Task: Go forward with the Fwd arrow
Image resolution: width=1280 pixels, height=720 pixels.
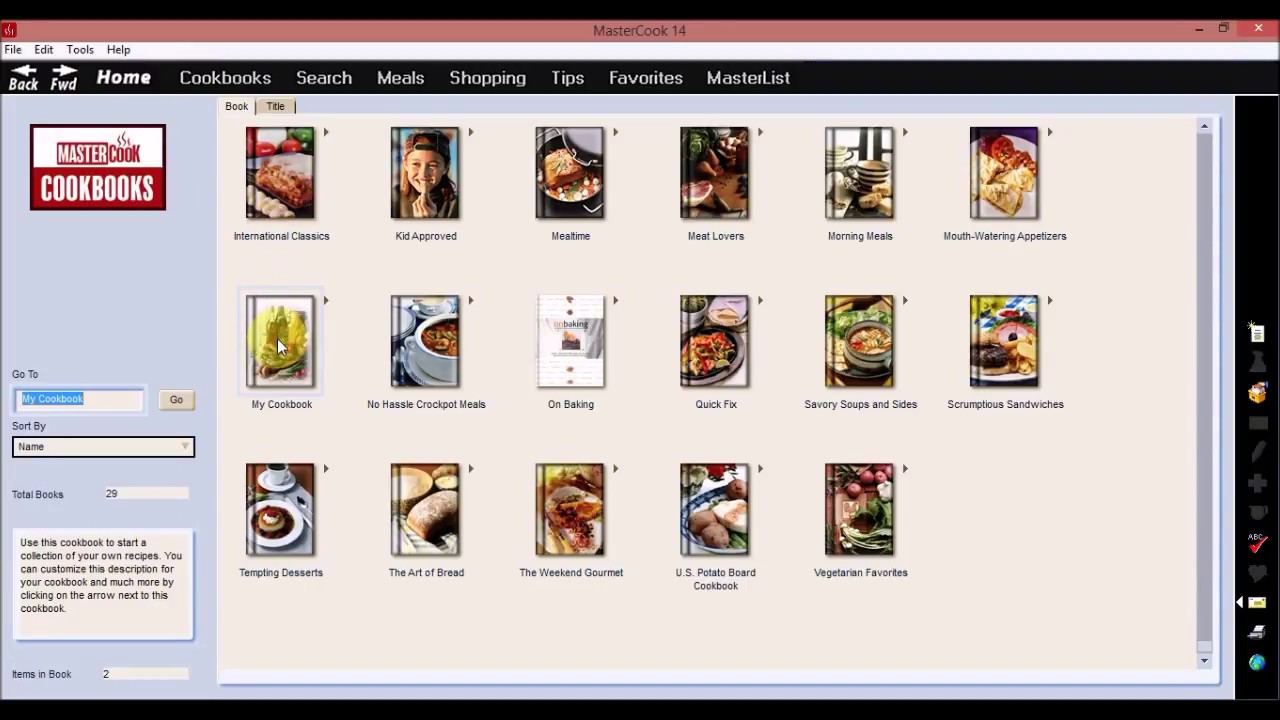Action: (x=64, y=78)
